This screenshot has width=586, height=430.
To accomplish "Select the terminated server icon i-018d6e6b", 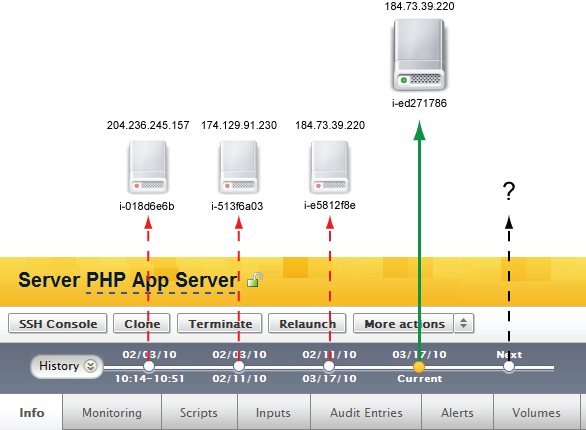I will (x=148, y=167).
